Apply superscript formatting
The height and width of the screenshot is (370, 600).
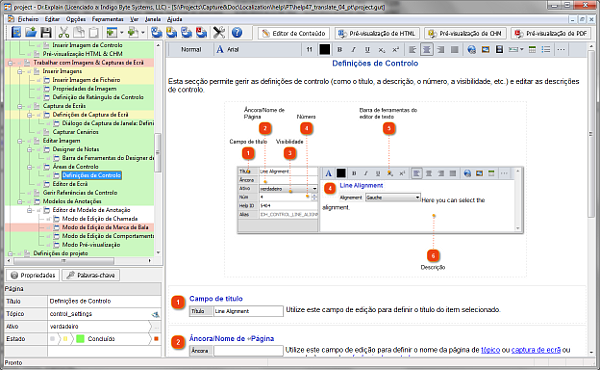[395, 49]
